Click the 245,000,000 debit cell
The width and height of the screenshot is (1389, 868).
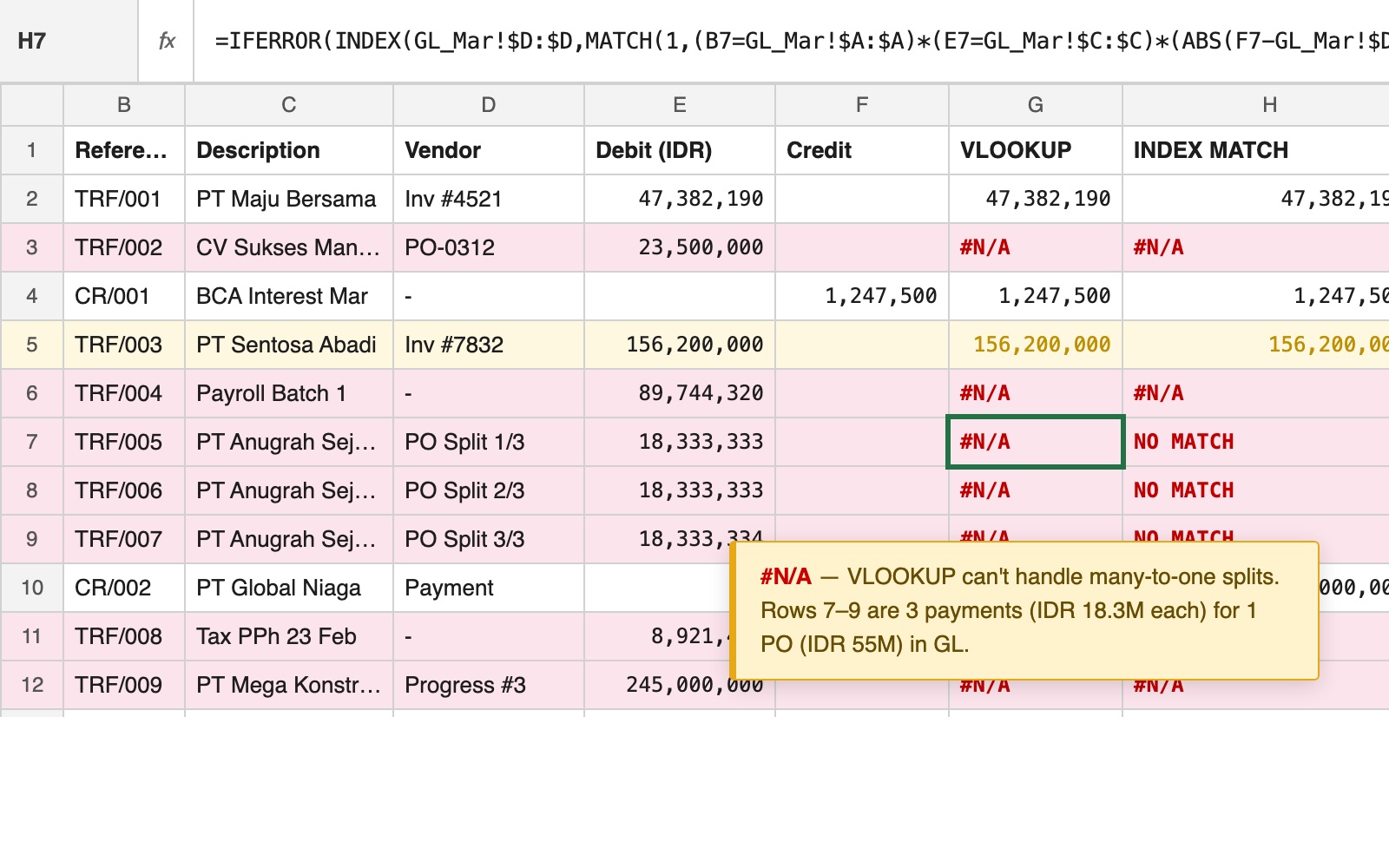[x=679, y=685]
